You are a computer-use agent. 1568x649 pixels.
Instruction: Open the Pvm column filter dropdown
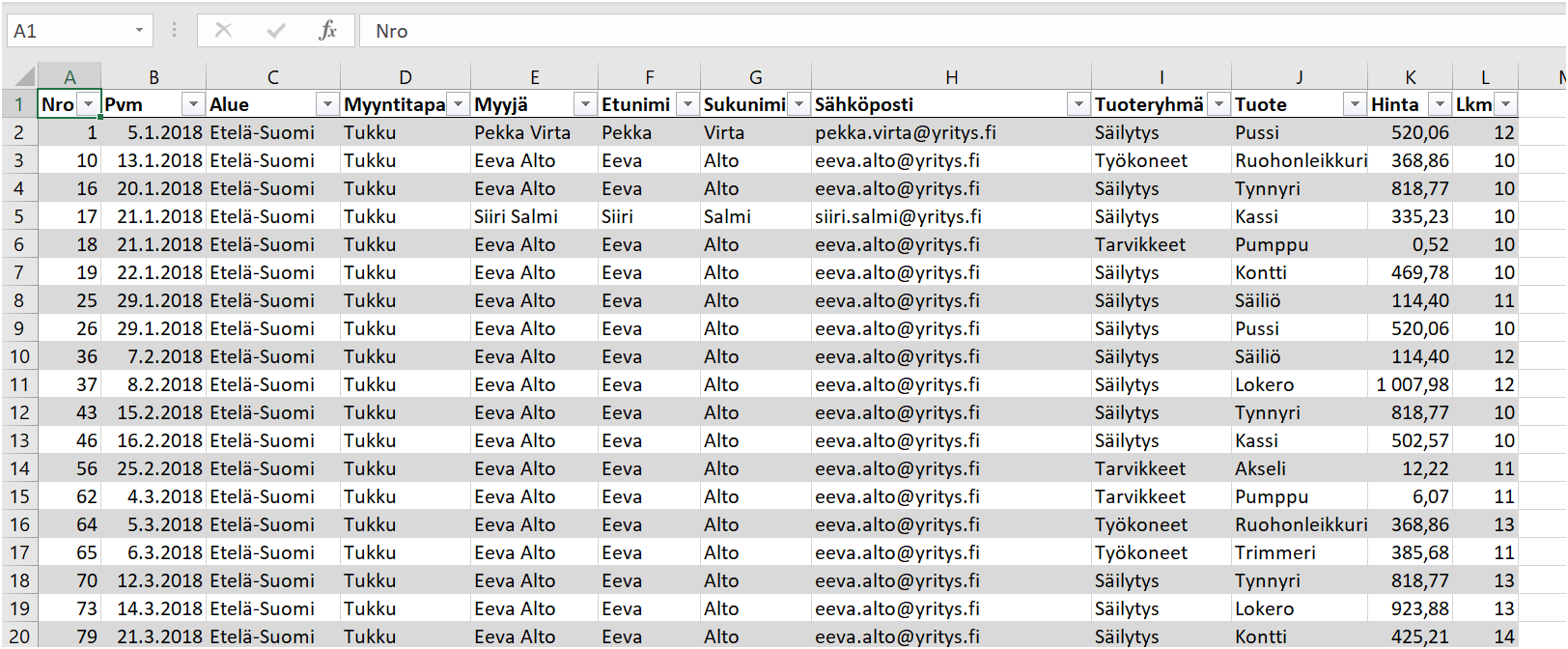tap(194, 104)
